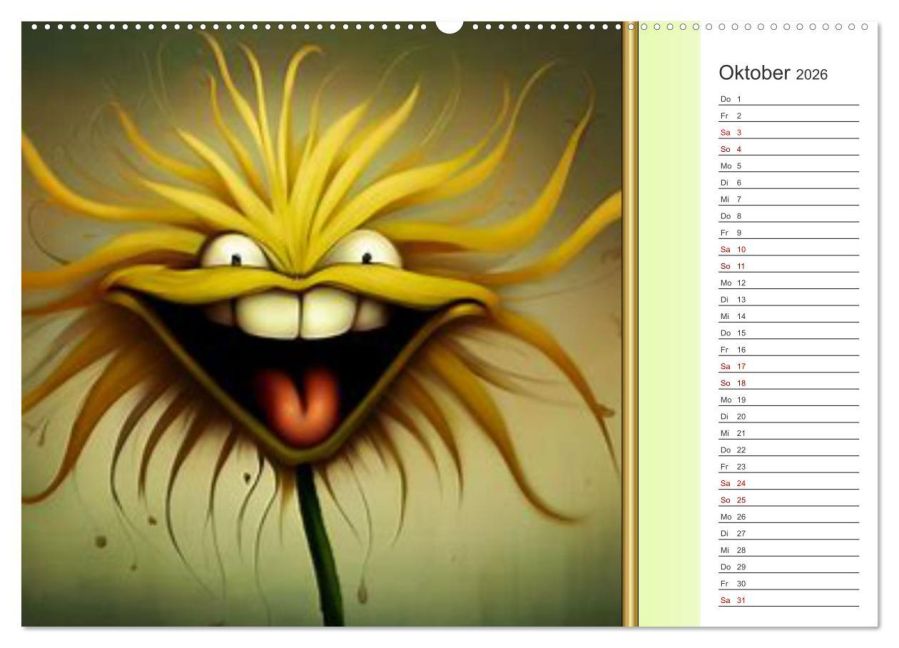Select the Do 1 date row
Screen dimensions: 899x648
pos(788,99)
